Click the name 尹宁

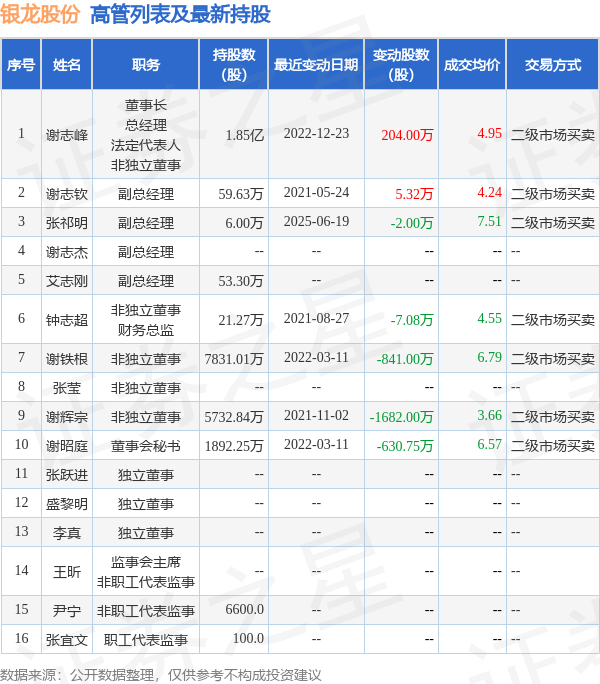(x=67, y=611)
